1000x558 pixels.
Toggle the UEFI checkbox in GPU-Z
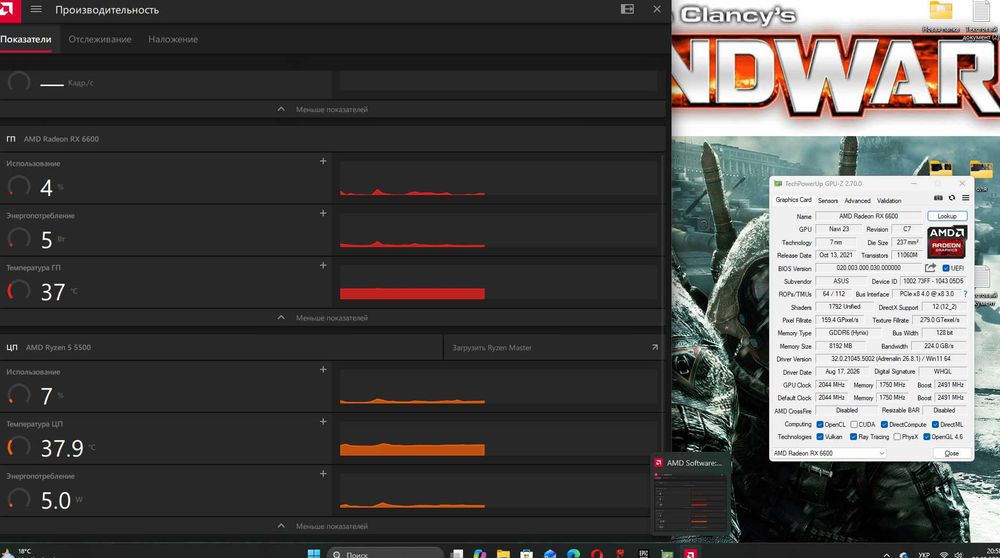coord(946,268)
